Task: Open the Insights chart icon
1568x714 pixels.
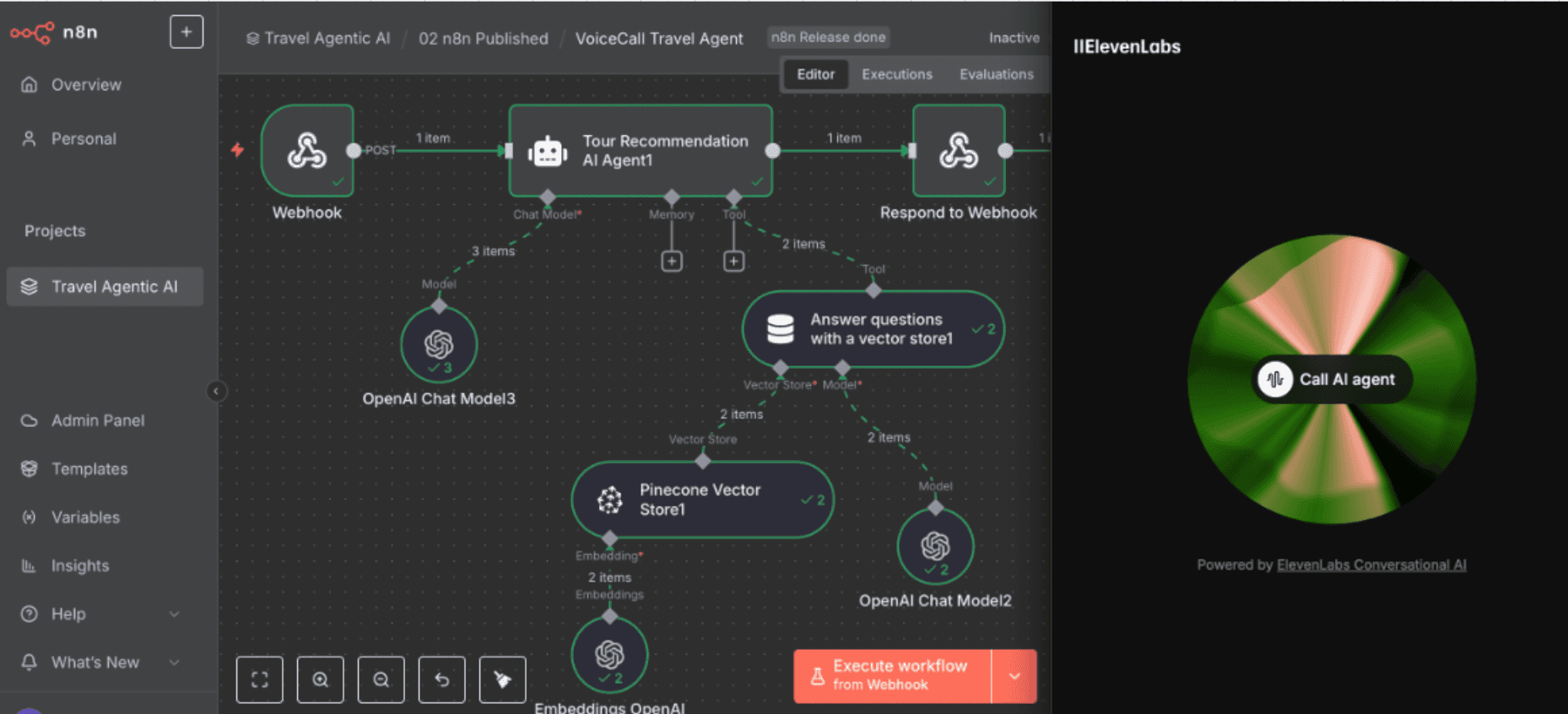Action: tap(30, 565)
